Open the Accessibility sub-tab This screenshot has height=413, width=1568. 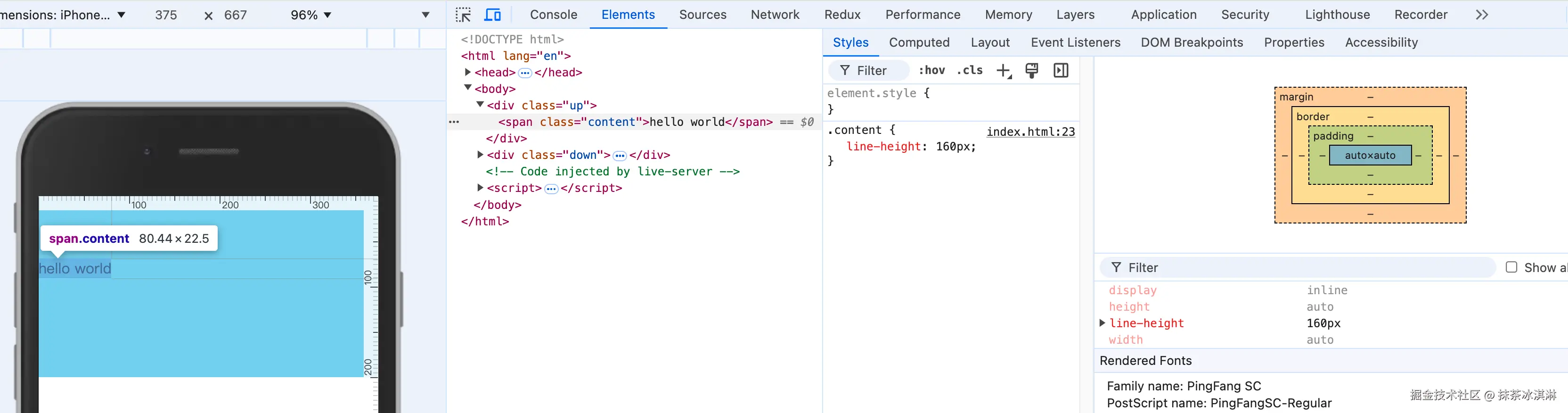pyautogui.click(x=1381, y=42)
